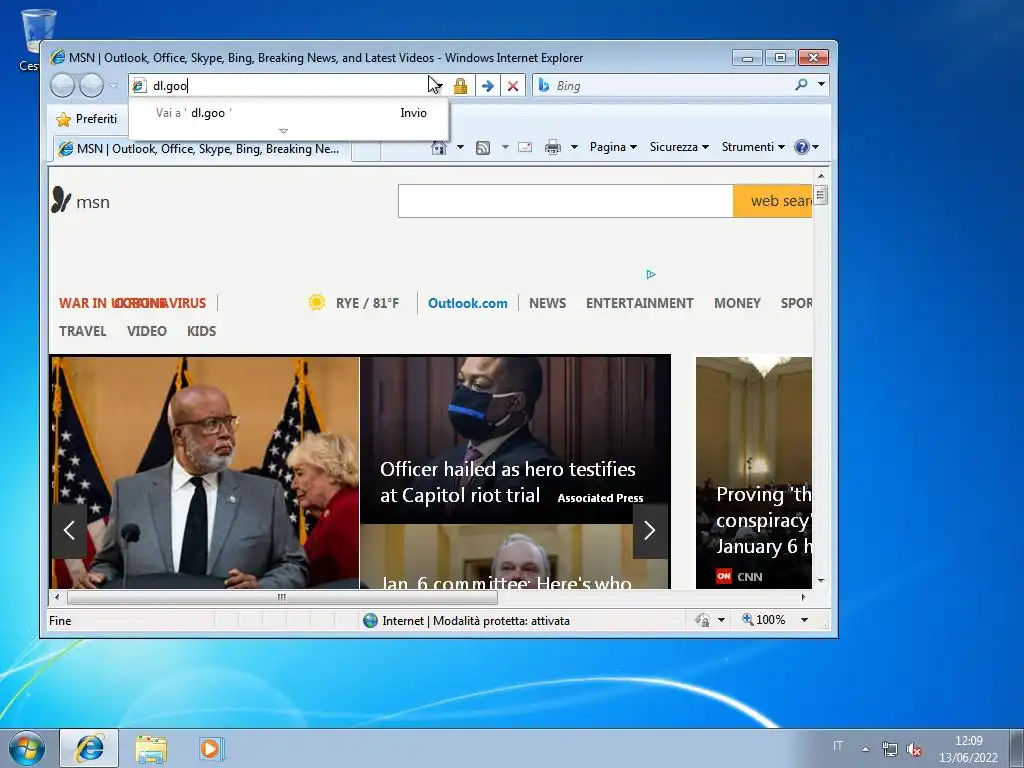
Task: Select the MSN browser tab
Action: (202, 149)
